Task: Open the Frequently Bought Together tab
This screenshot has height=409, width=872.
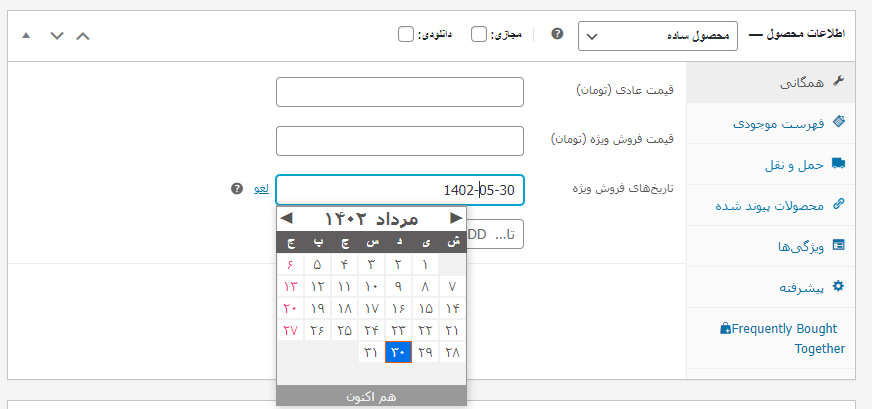Action: point(782,338)
